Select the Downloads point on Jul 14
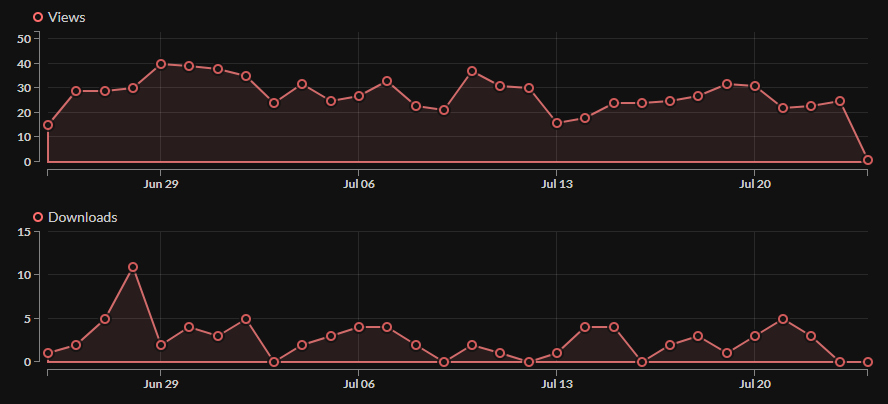 coord(585,327)
